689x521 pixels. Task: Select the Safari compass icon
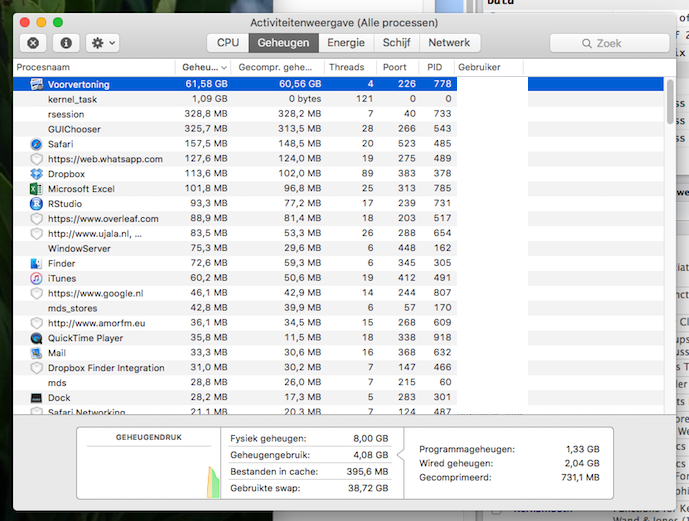pos(36,144)
